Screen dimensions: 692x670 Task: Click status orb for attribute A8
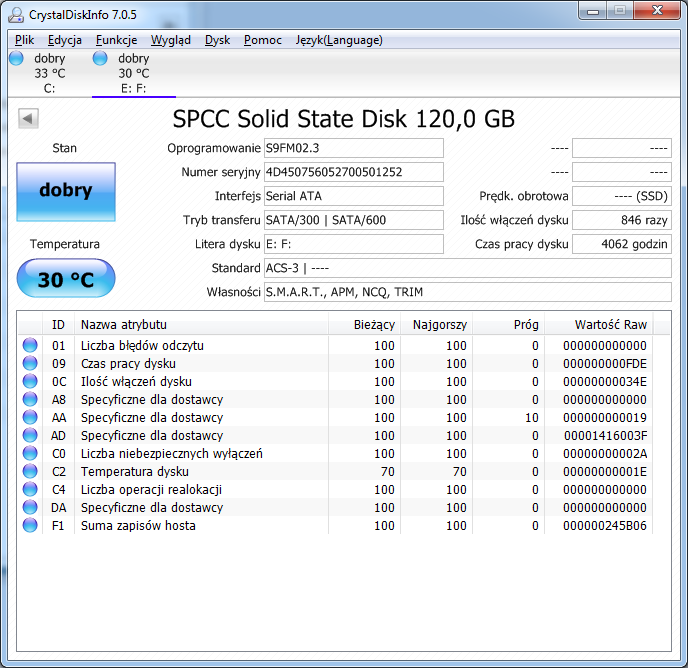pyautogui.click(x=30, y=400)
